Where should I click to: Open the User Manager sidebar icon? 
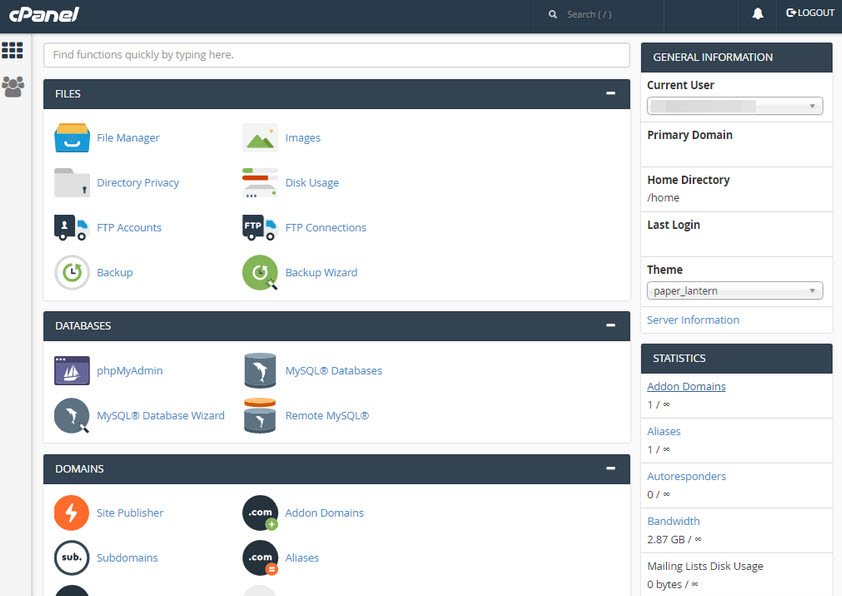13,86
